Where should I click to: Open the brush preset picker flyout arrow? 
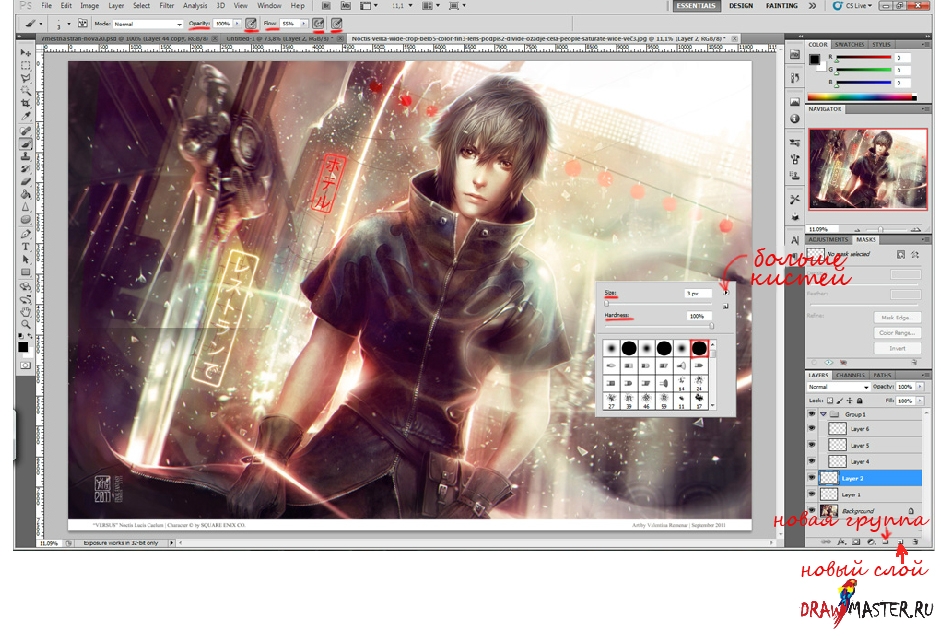pos(726,293)
